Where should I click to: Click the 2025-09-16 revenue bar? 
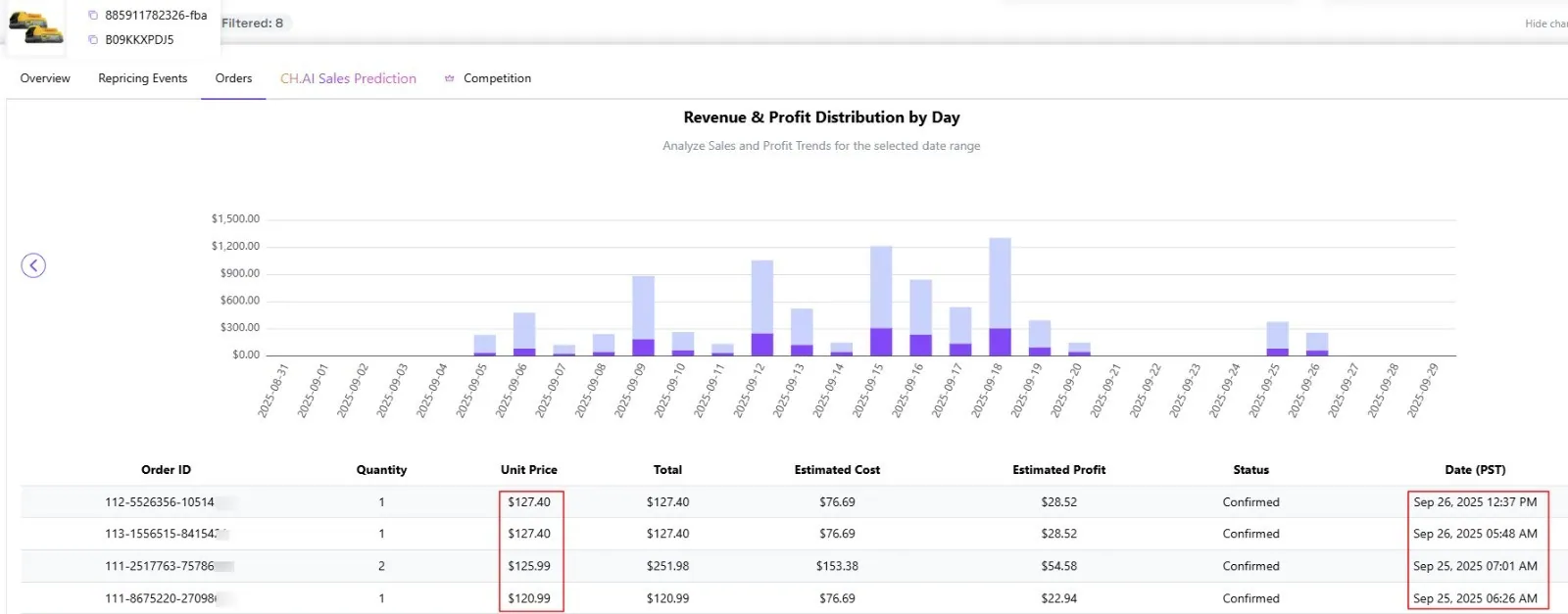pyautogui.click(x=920, y=317)
